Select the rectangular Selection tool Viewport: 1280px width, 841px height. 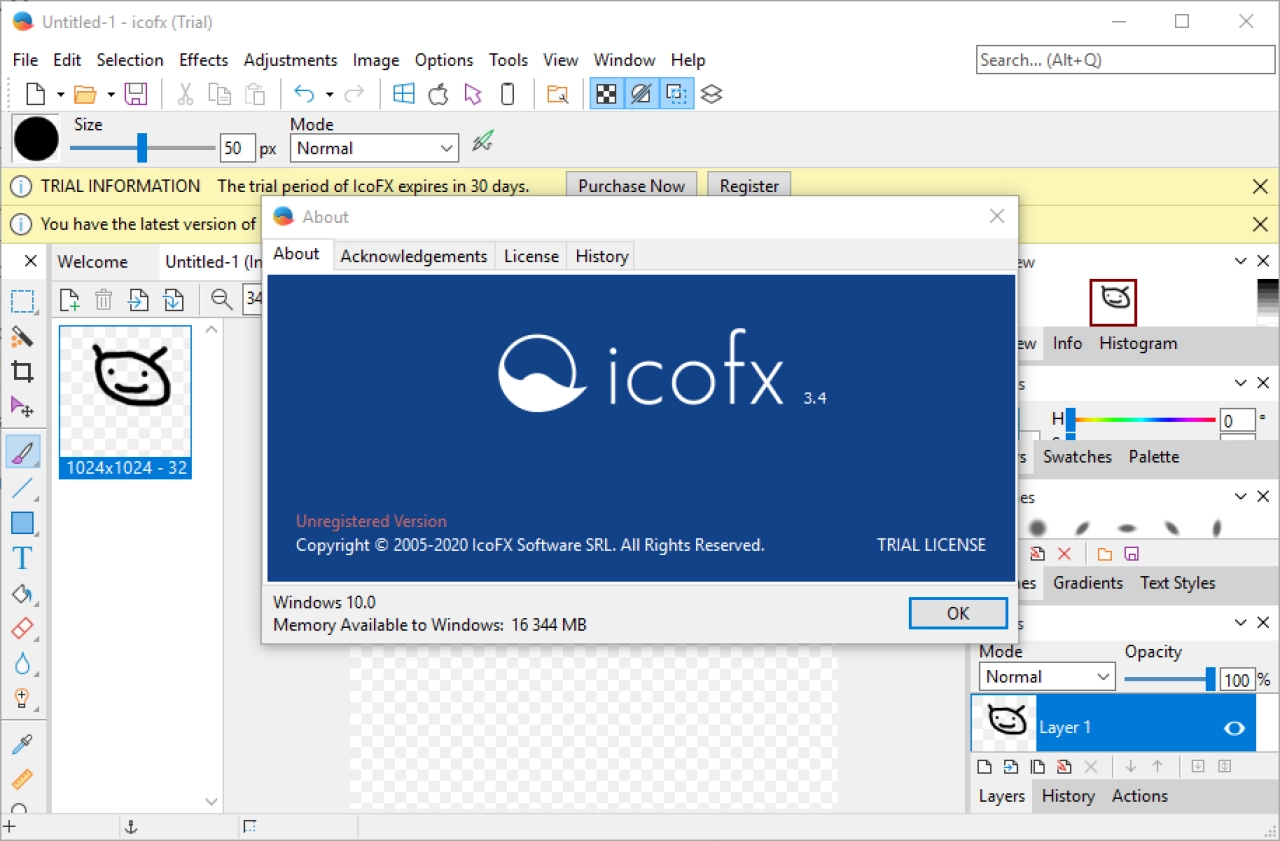pyautogui.click(x=22, y=301)
